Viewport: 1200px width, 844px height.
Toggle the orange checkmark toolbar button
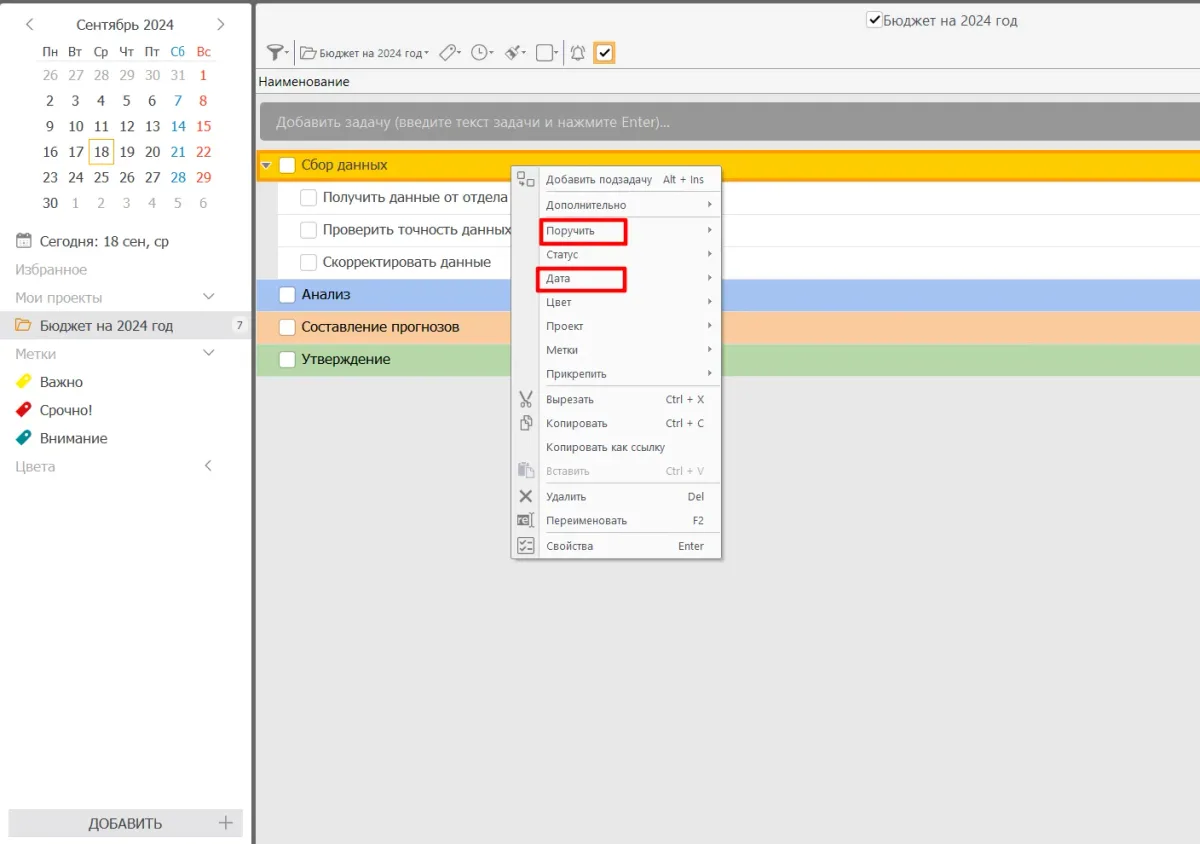[604, 53]
